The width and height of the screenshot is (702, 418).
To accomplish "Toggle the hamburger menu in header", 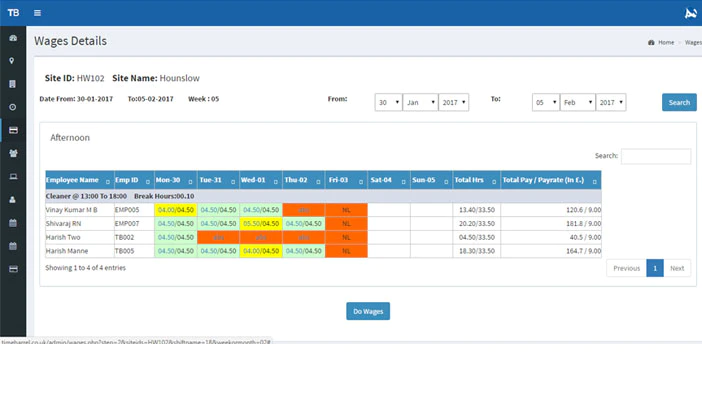I will tap(38, 13).
